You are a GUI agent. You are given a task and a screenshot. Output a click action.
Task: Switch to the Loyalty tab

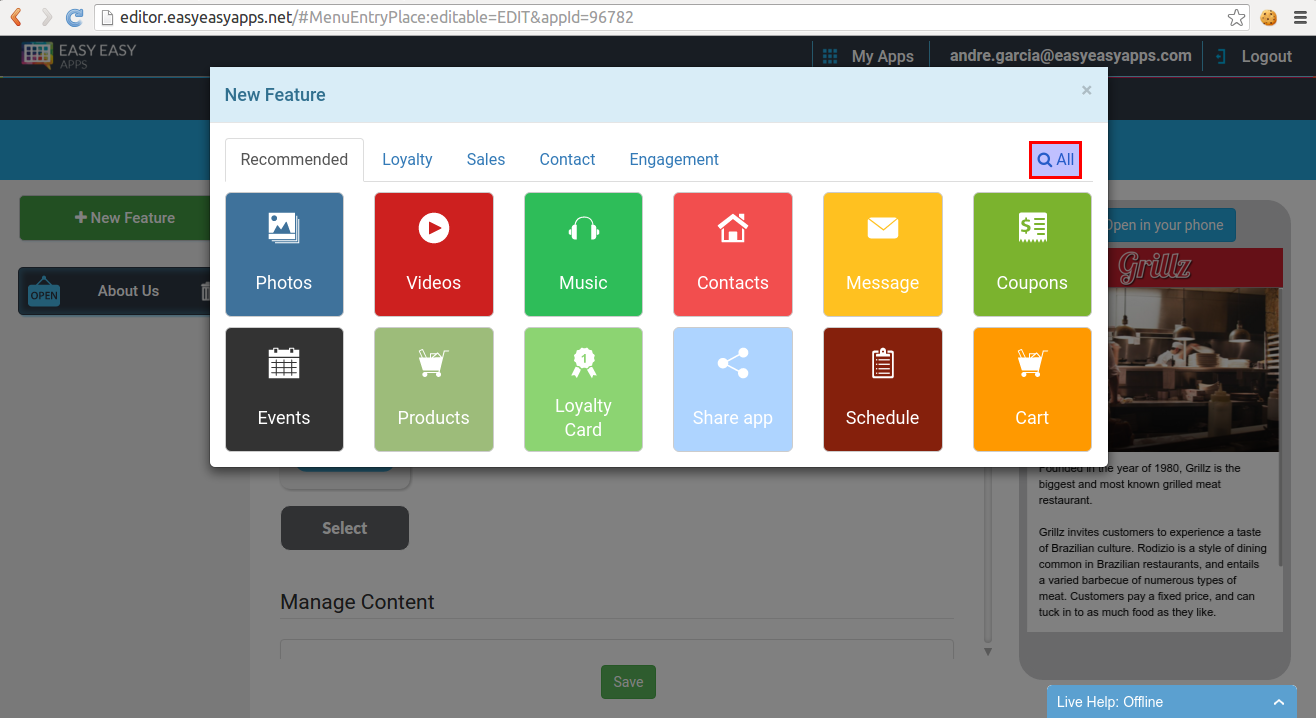(x=406, y=159)
